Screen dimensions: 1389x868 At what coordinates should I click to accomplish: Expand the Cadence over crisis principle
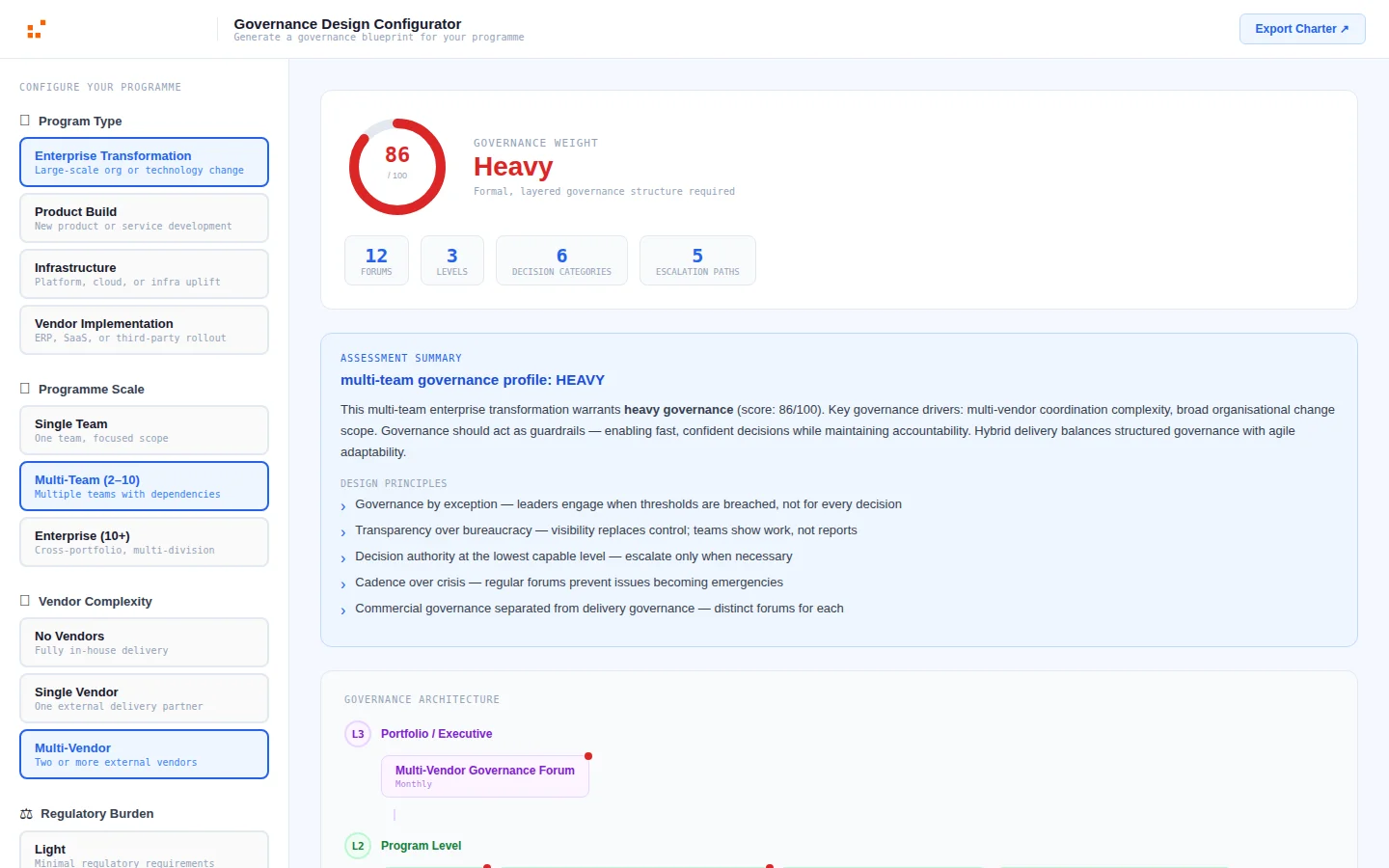pyautogui.click(x=568, y=582)
